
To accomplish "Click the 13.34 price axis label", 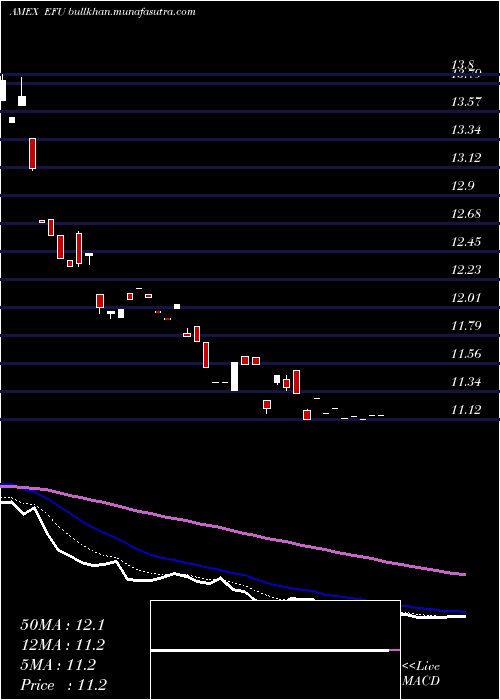I will [x=467, y=130].
